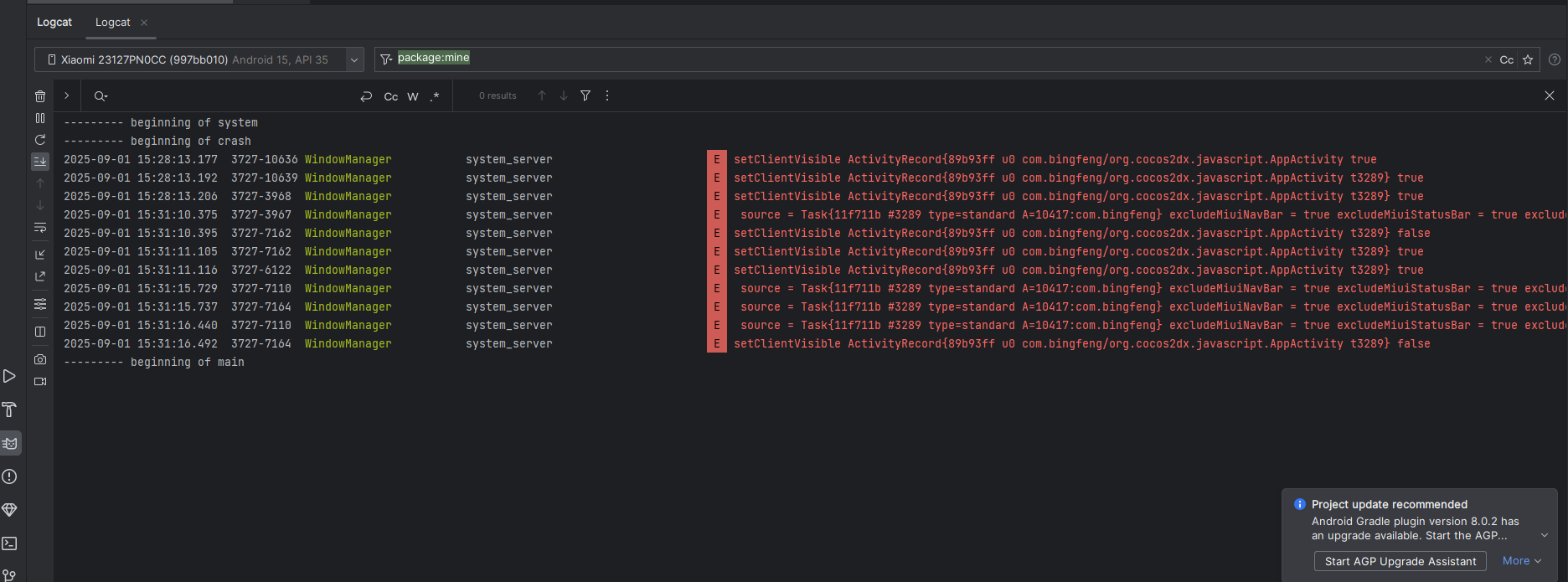Favorite the filter using the star icon
The width and height of the screenshot is (1568, 582).
[x=1528, y=59]
